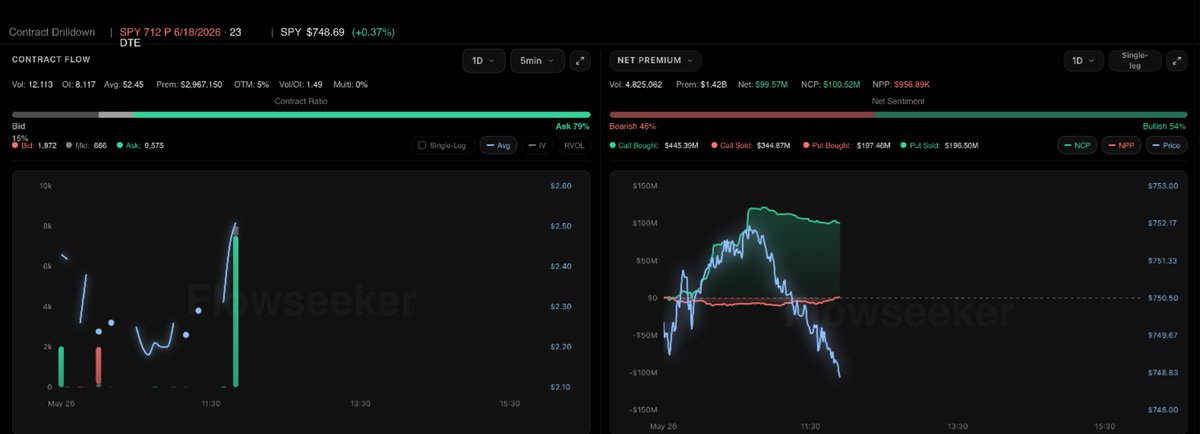Click the Prem: $1.42B value
This screenshot has height=434, width=1200.
tap(704, 85)
